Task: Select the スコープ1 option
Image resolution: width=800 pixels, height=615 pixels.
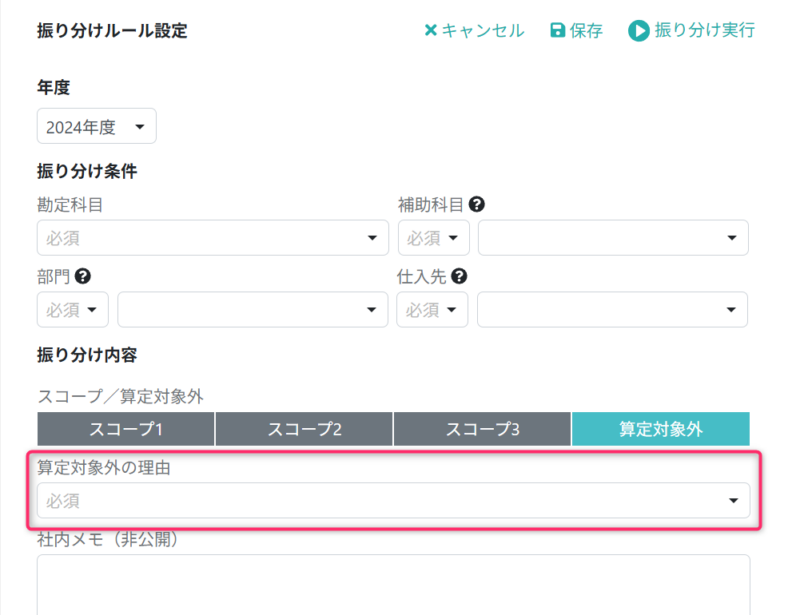Action: [x=125, y=428]
